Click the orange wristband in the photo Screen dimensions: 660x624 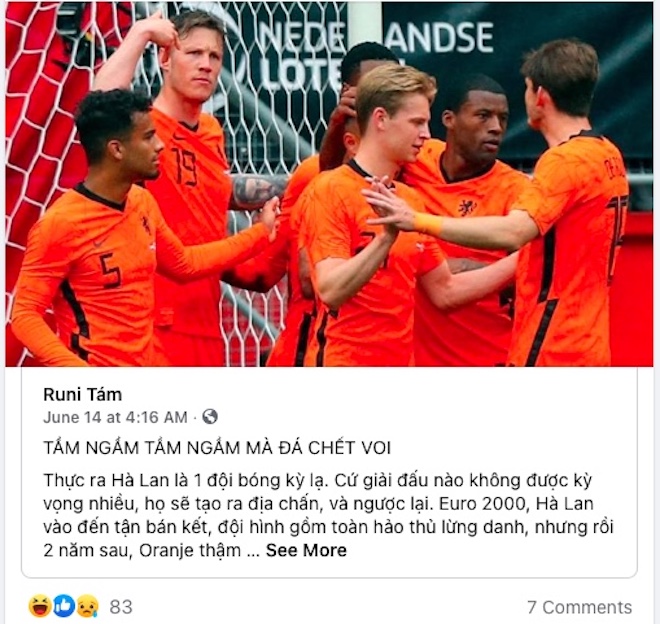tap(428, 224)
